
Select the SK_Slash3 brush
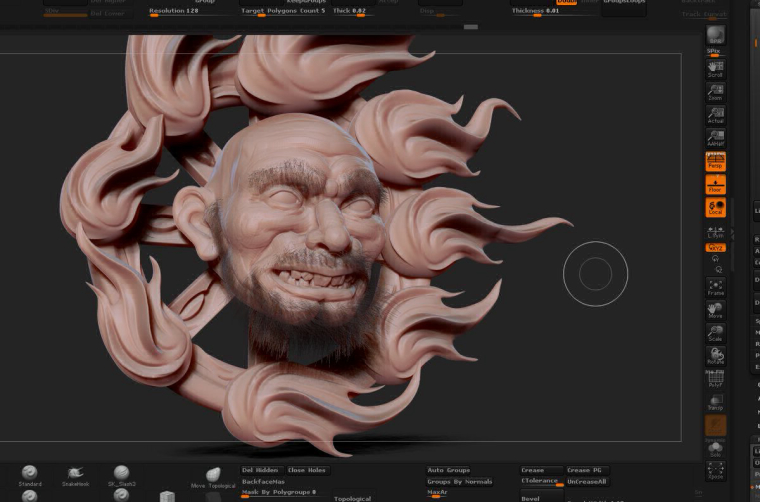point(121,475)
